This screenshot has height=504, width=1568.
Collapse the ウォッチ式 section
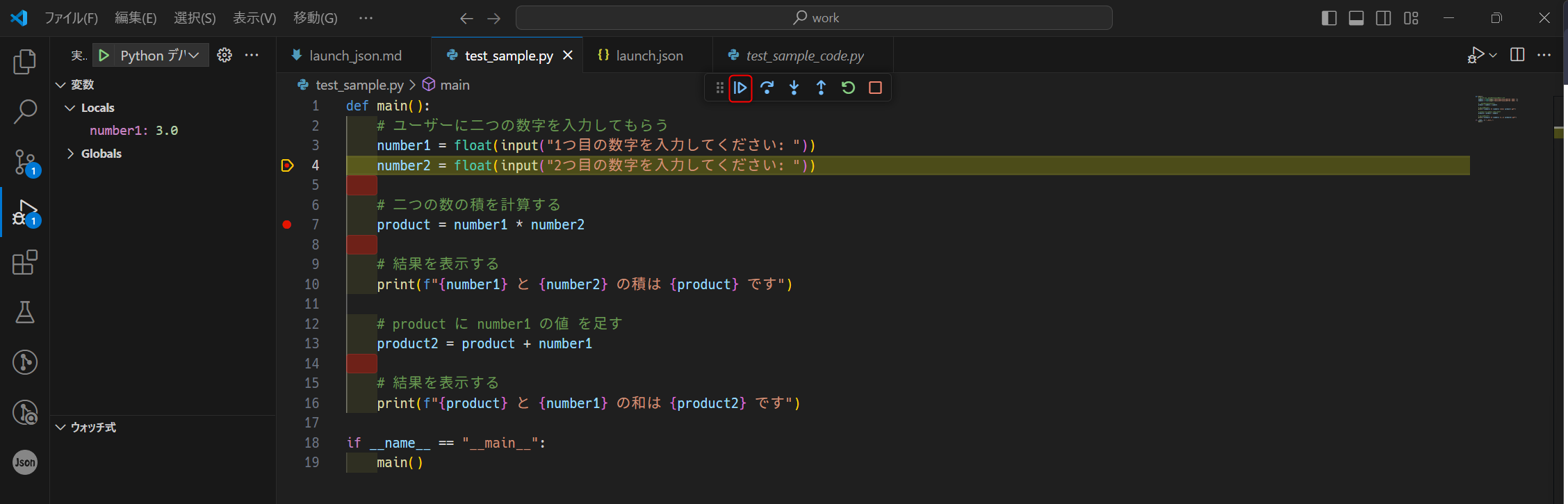pyautogui.click(x=61, y=428)
